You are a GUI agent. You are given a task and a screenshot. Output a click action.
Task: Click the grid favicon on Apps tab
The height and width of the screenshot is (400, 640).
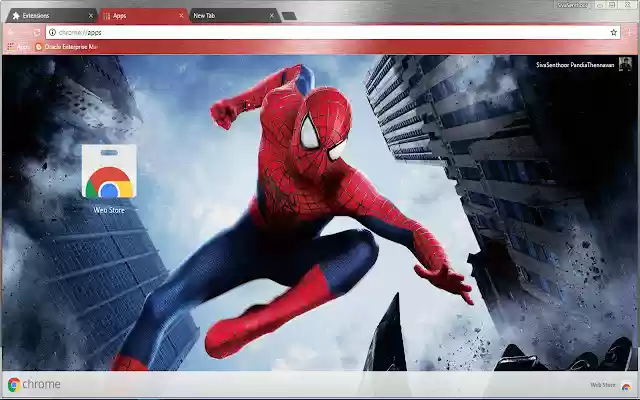(107, 16)
